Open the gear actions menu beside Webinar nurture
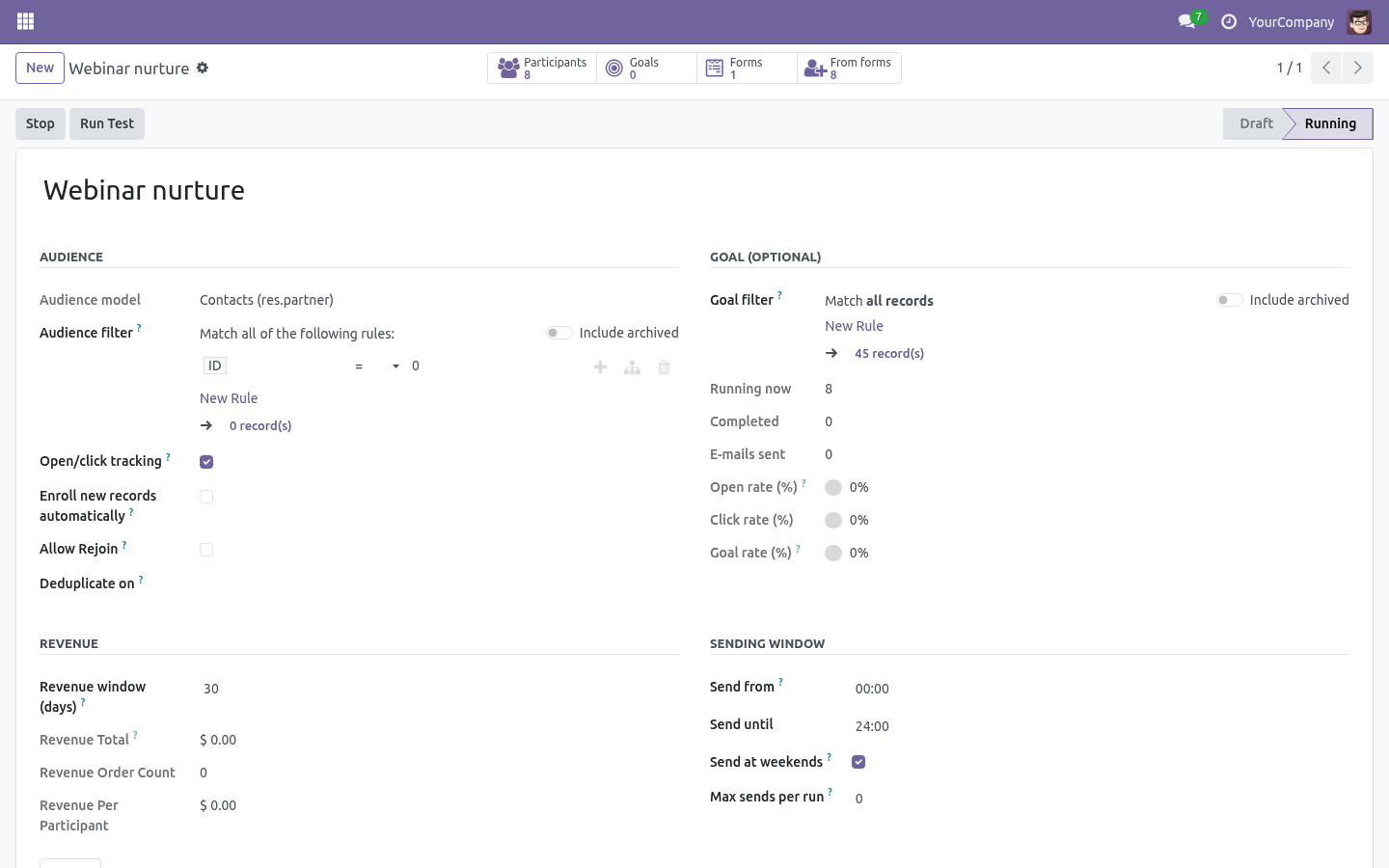Screen dimensions: 1389x868 pos(203,68)
